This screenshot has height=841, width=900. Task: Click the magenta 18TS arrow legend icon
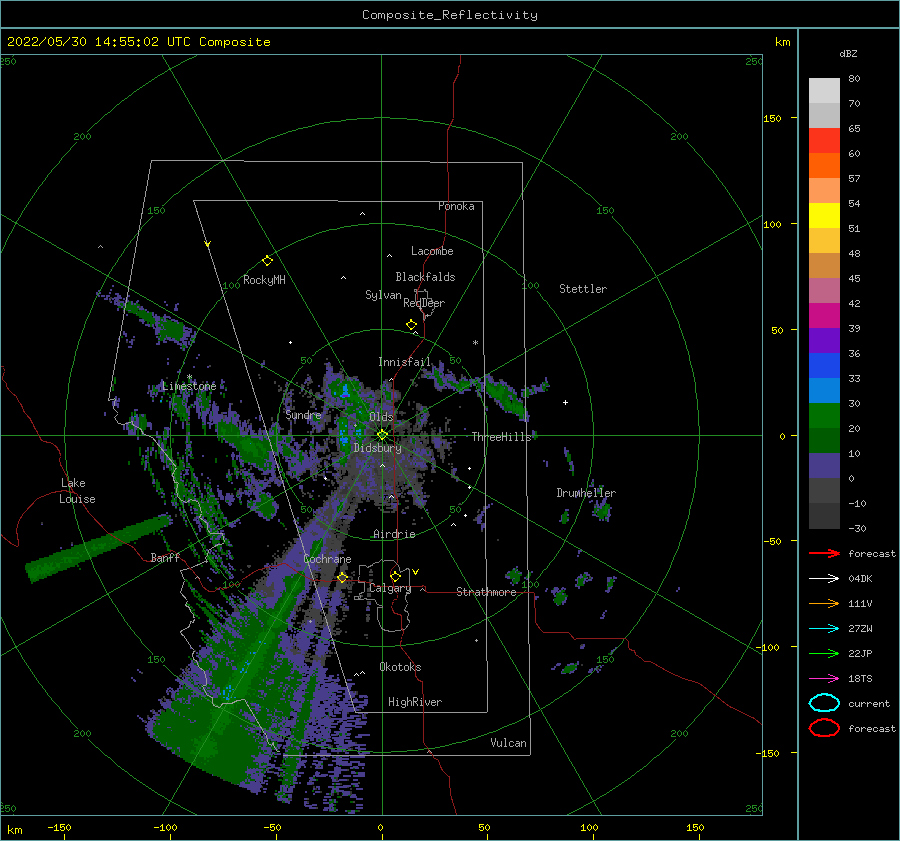[x=824, y=679]
